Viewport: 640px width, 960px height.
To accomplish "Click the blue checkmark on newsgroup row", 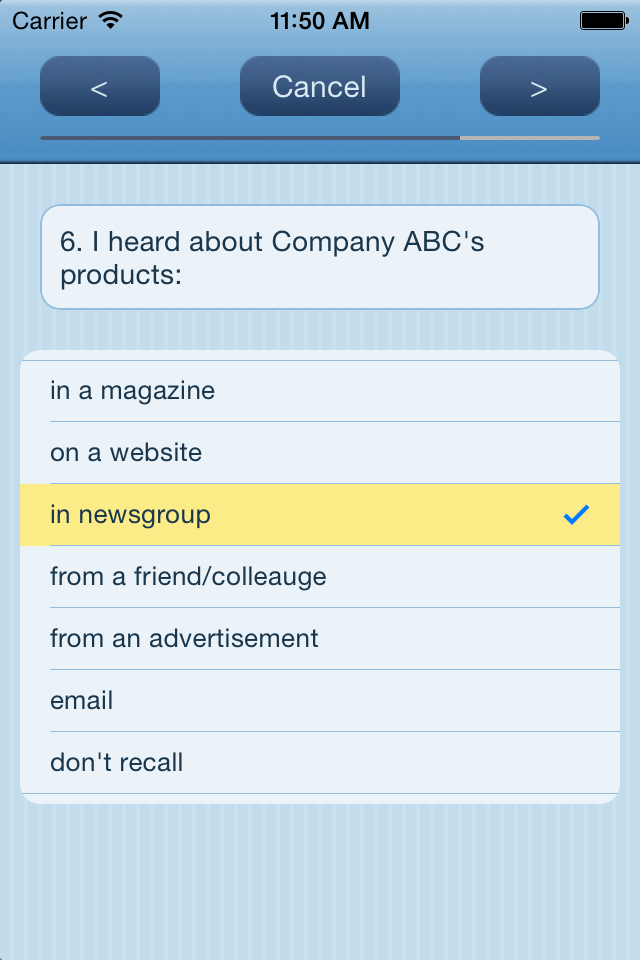I will [x=576, y=515].
